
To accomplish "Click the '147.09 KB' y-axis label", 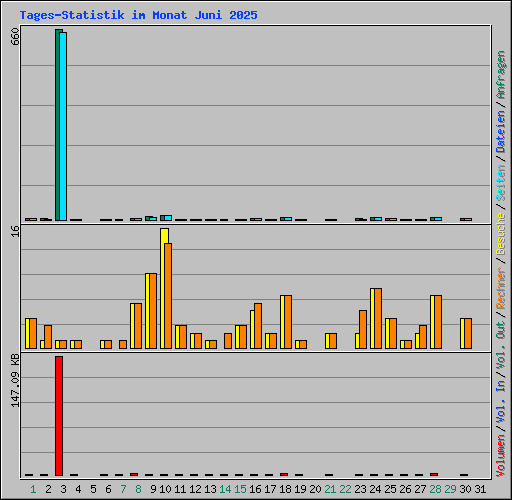I will click(15, 380).
